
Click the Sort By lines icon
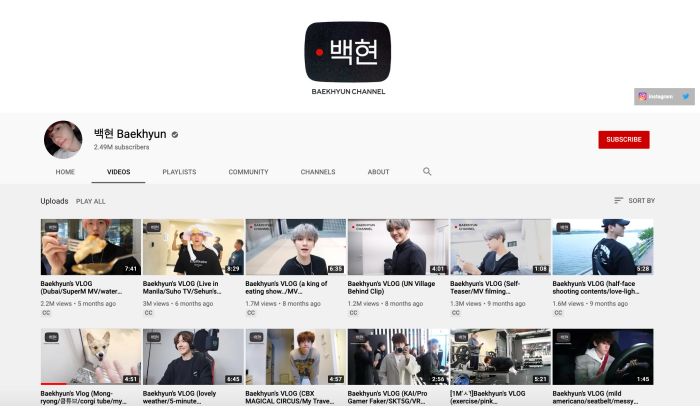[x=618, y=201]
